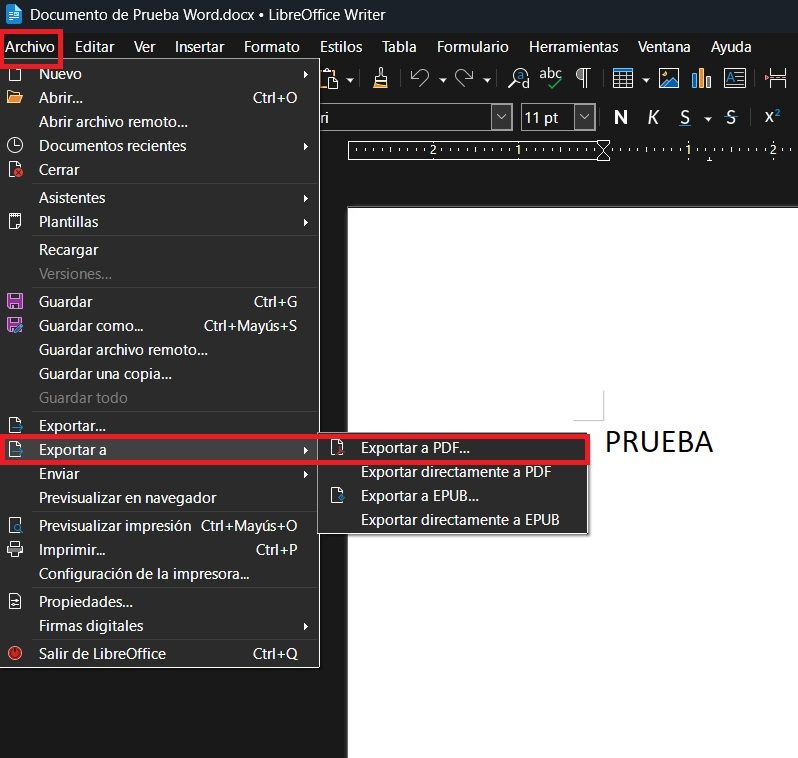This screenshot has height=758, width=798.
Task: Choose Exportar... menu entry
Action: click(159, 426)
